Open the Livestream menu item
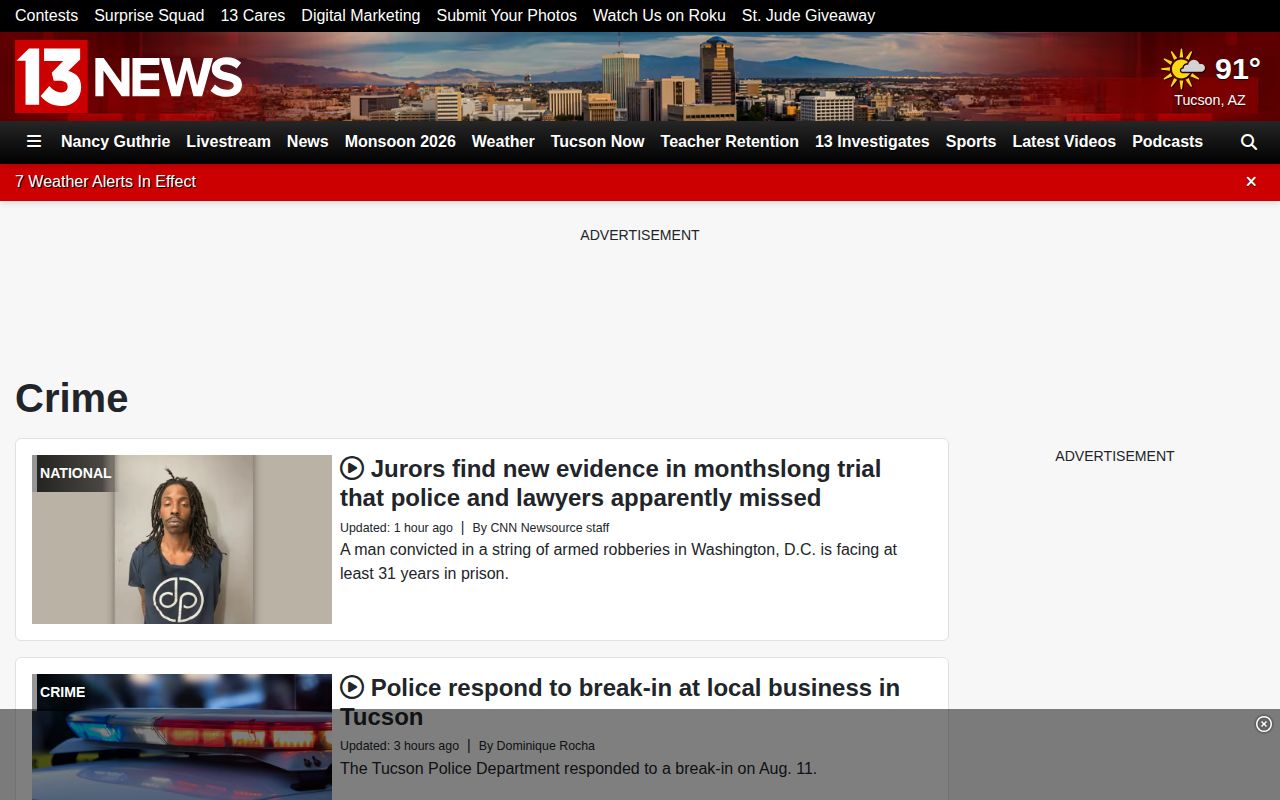The height and width of the screenshot is (800, 1280). 228,142
